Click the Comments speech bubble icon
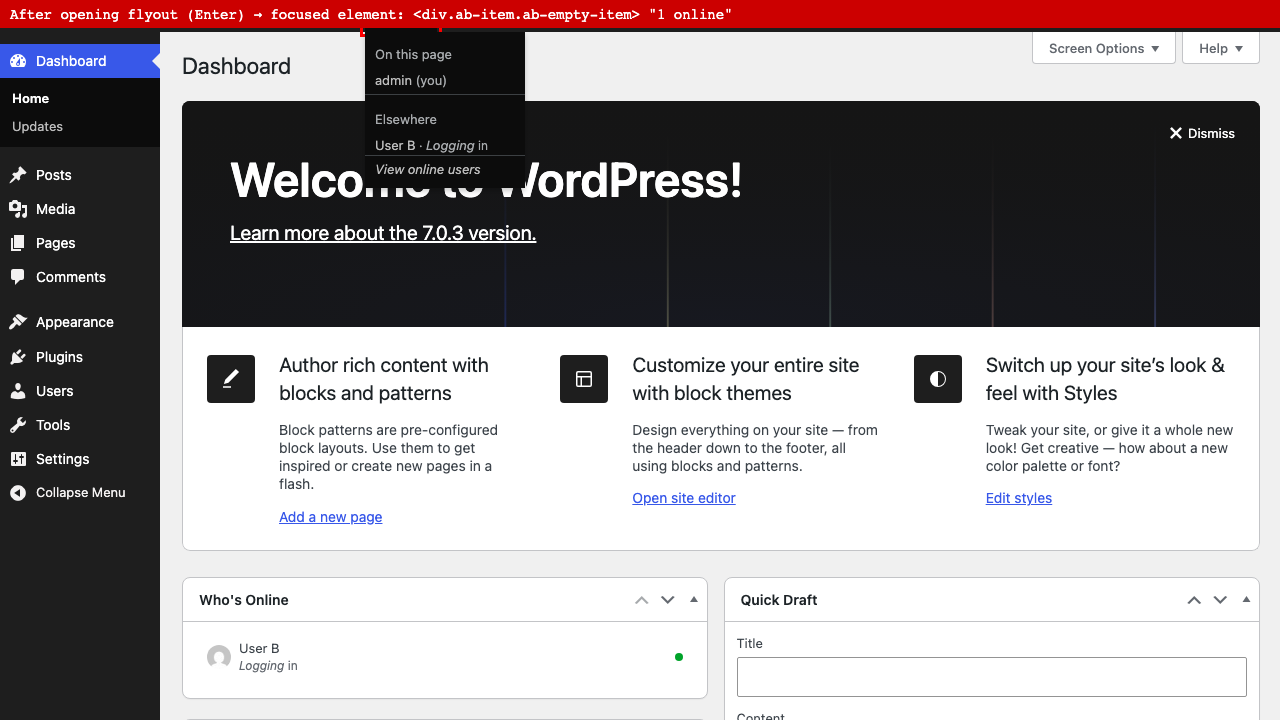The height and width of the screenshot is (720, 1280). [18, 277]
